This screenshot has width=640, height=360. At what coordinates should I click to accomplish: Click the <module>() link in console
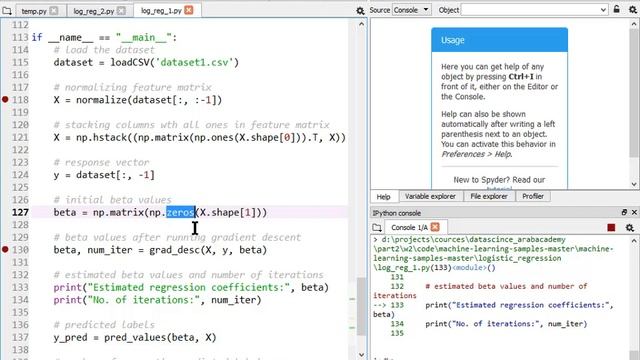click(474, 268)
